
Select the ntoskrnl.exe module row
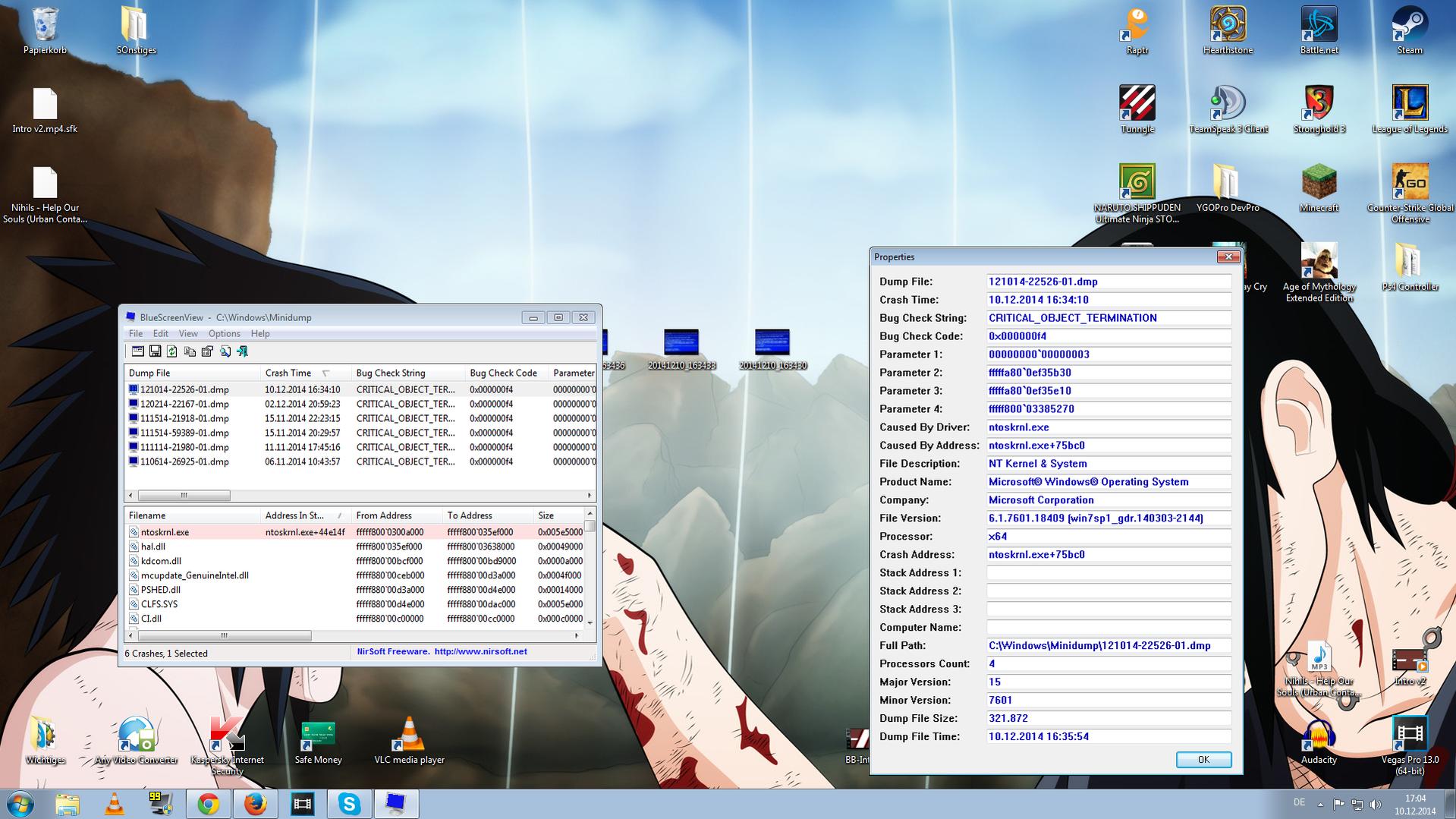coord(354,532)
